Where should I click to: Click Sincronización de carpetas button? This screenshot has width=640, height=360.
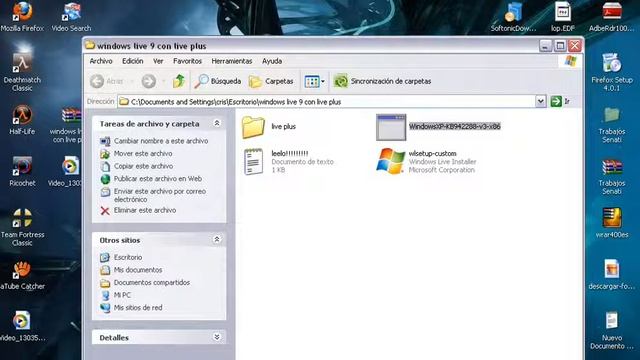pyautogui.click(x=382, y=81)
